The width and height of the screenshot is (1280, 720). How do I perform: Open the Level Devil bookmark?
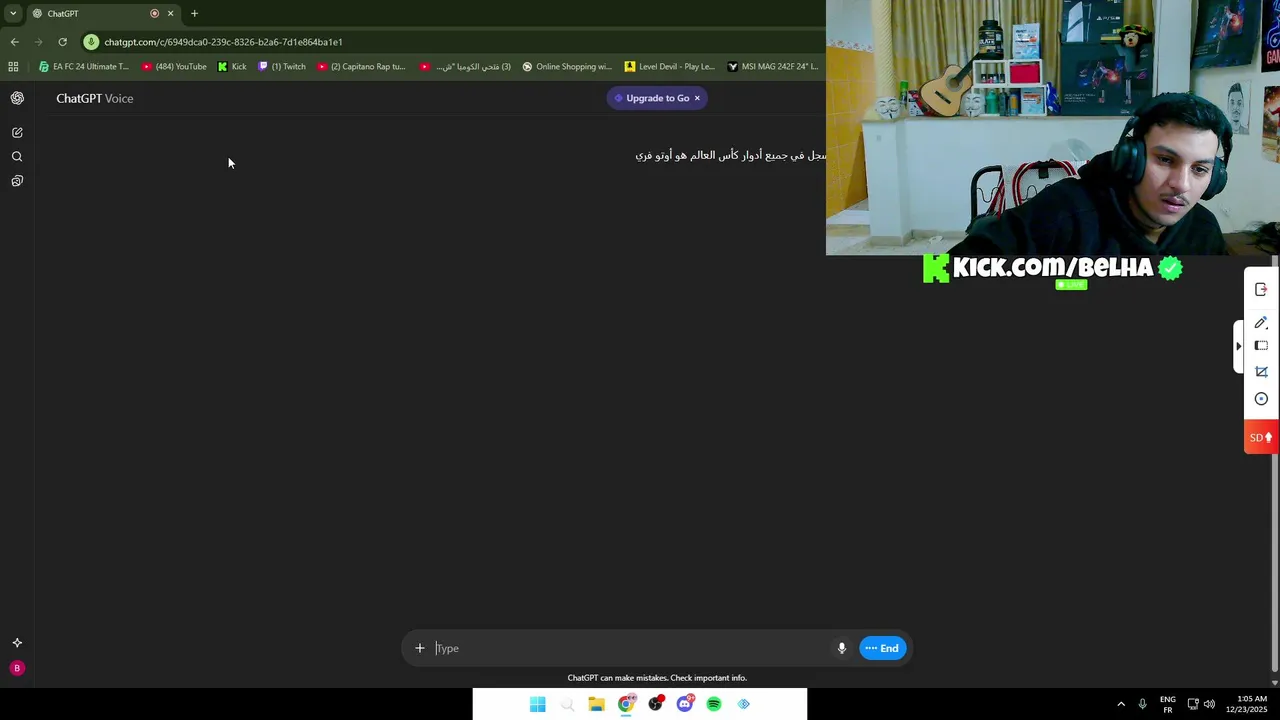coord(670,67)
